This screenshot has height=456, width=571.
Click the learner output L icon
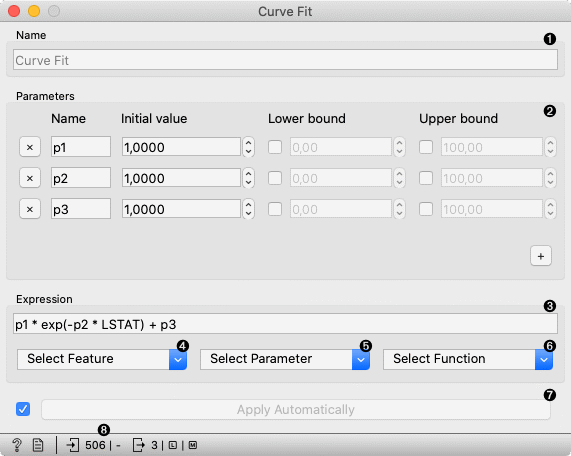173,445
